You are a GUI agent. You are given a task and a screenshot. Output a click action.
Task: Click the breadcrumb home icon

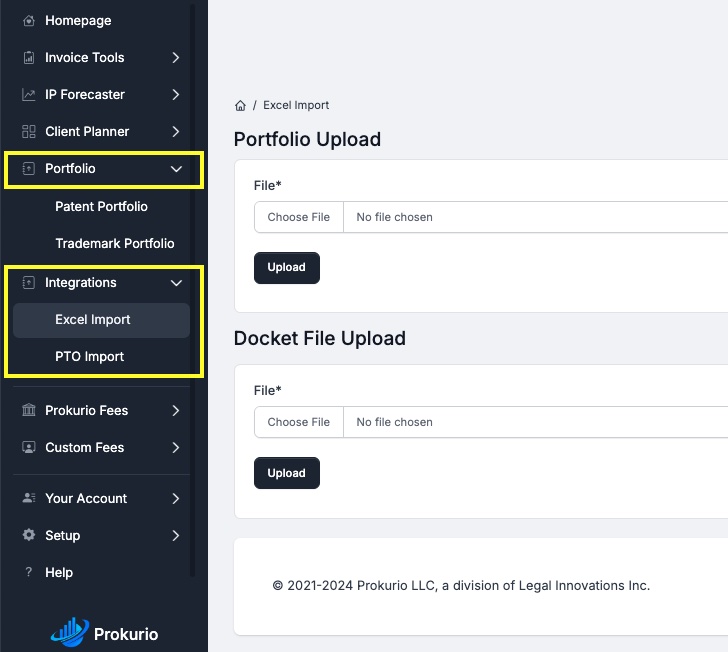click(240, 105)
